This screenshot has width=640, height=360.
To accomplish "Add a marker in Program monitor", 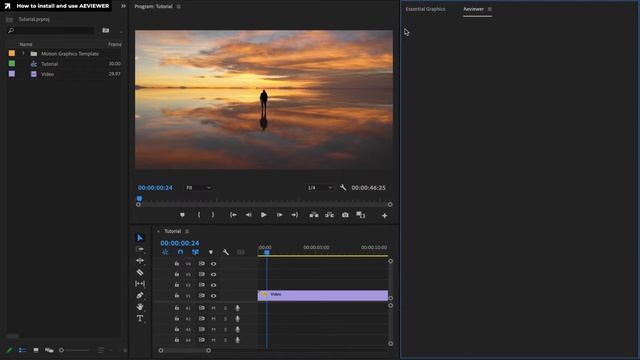I will [182, 215].
